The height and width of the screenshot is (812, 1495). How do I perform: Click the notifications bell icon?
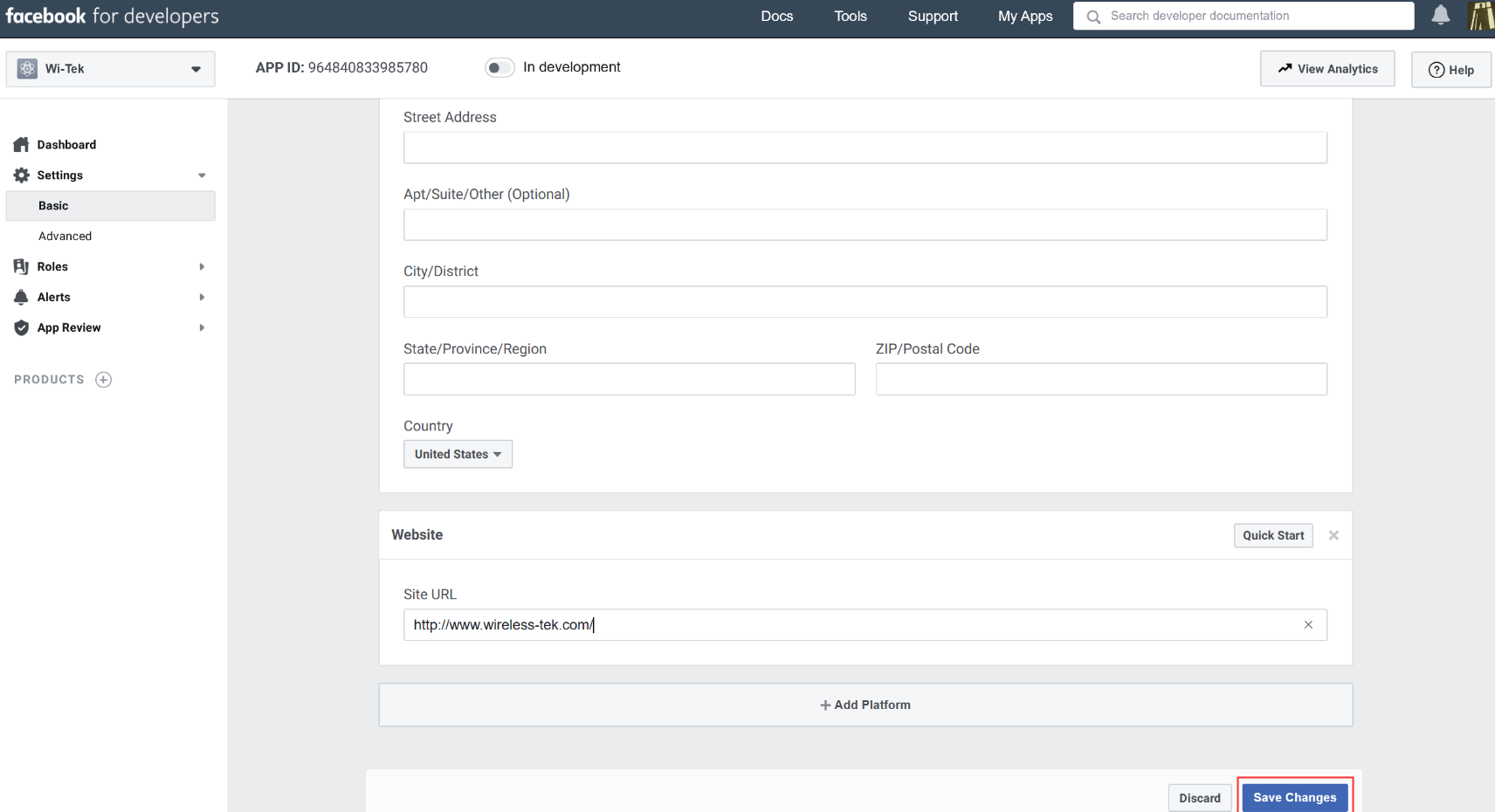(1441, 15)
